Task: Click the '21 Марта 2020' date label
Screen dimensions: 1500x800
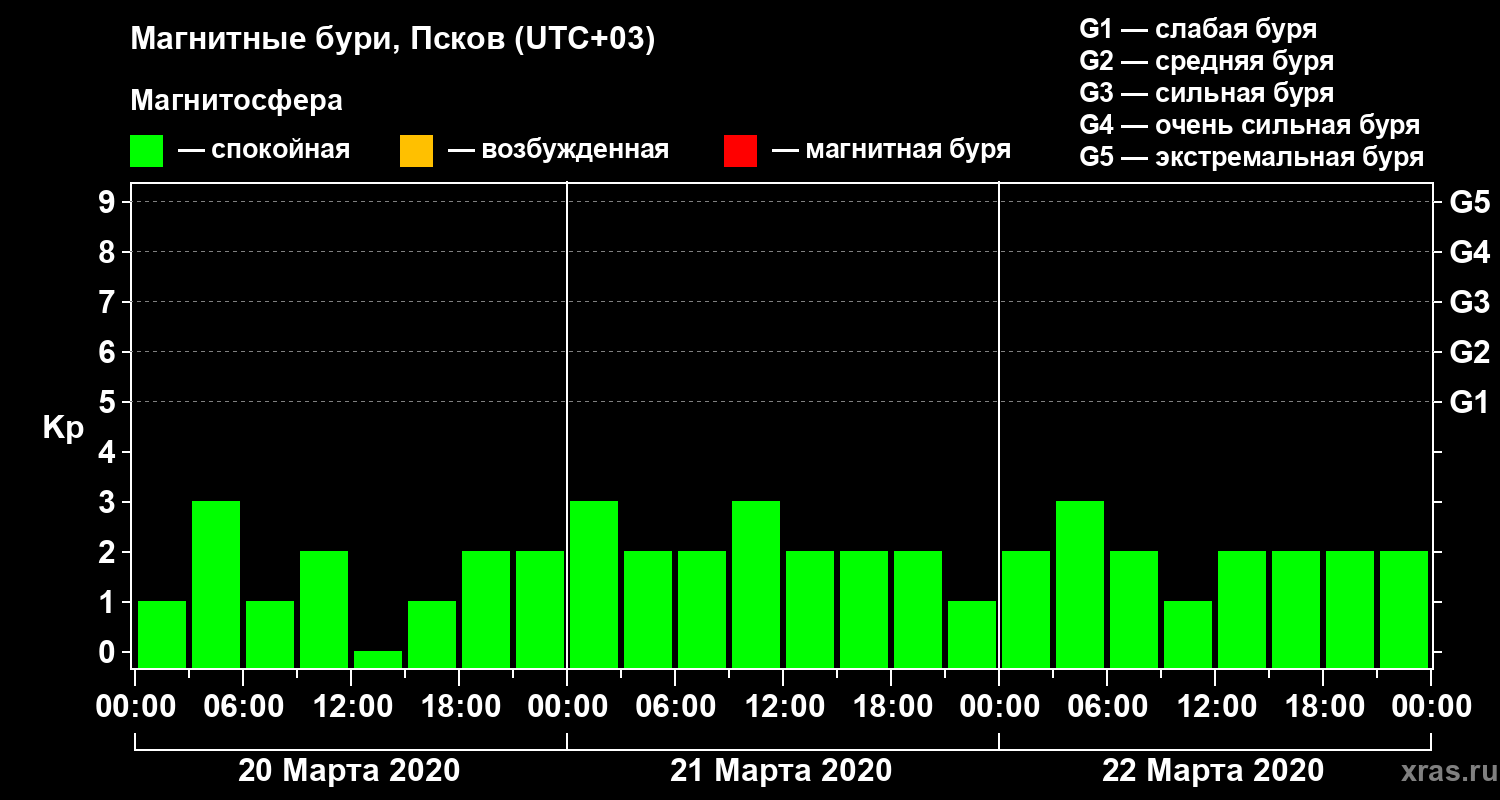Action: tap(781, 771)
